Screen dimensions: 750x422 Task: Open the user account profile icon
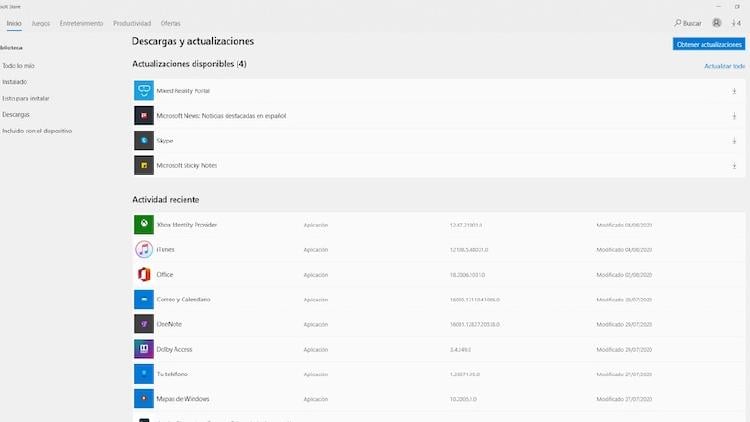click(717, 22)
